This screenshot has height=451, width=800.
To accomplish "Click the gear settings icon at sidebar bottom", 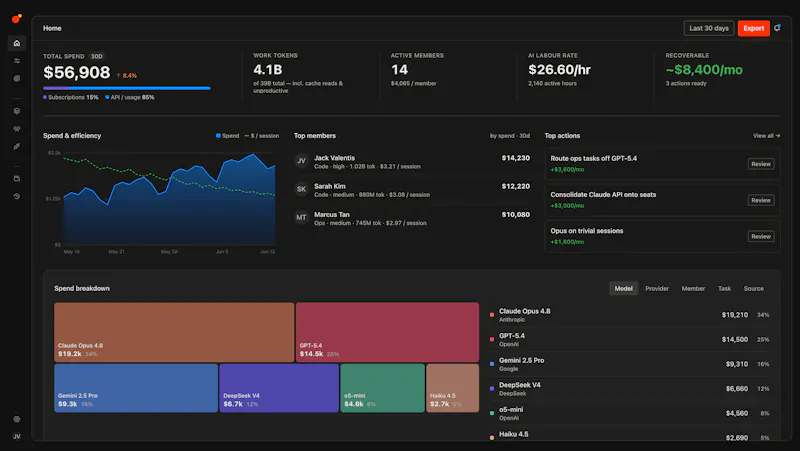I will [17, 419].
